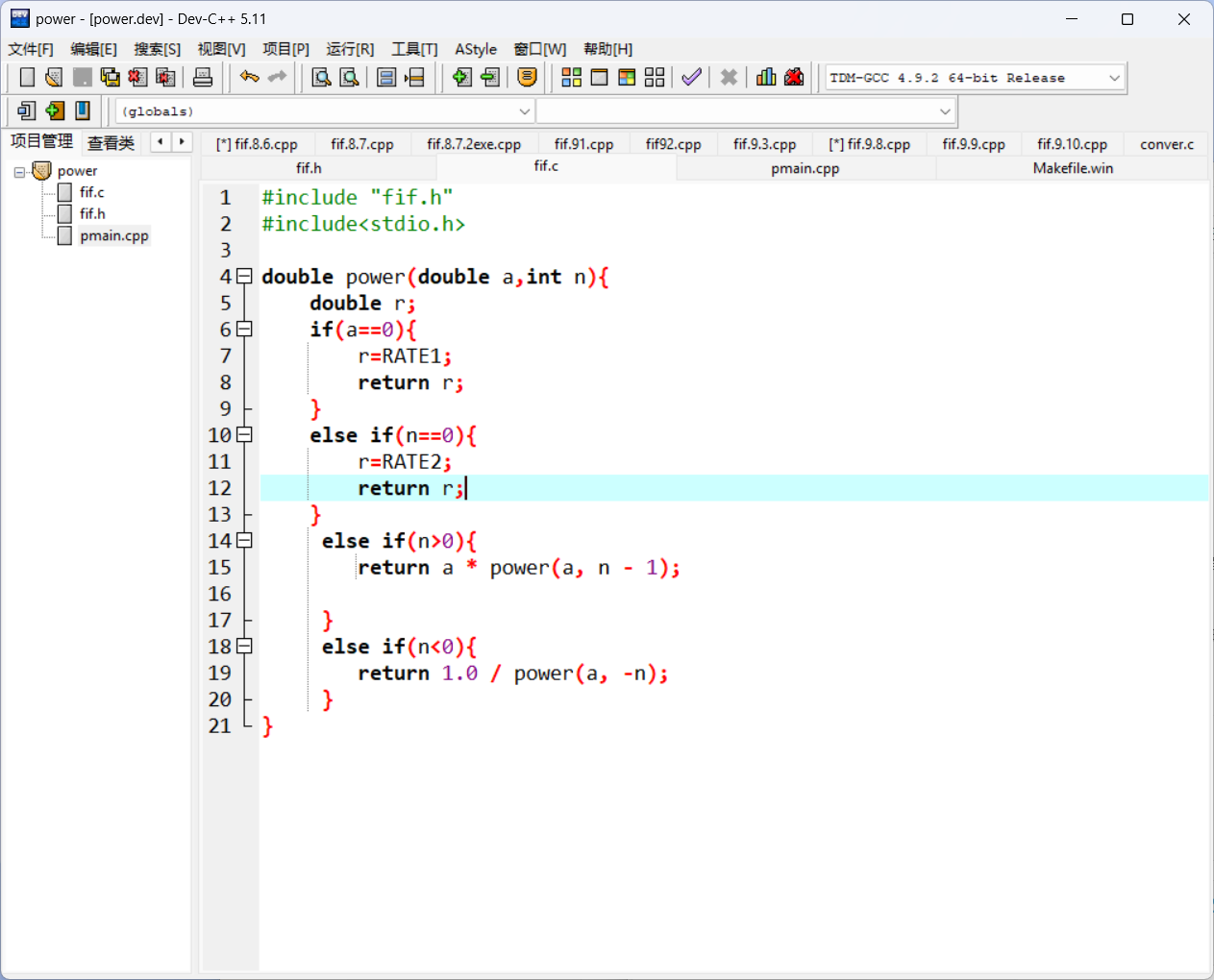Click the Compile four-squares icon
1214x980 pixels.
571,78
